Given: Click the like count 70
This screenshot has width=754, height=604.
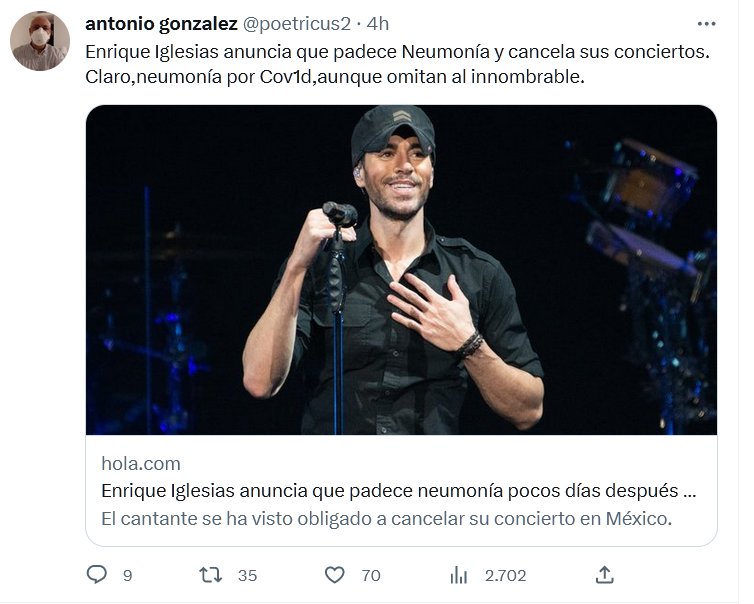Looking at the screenshot, I should (x=371, y=575).
